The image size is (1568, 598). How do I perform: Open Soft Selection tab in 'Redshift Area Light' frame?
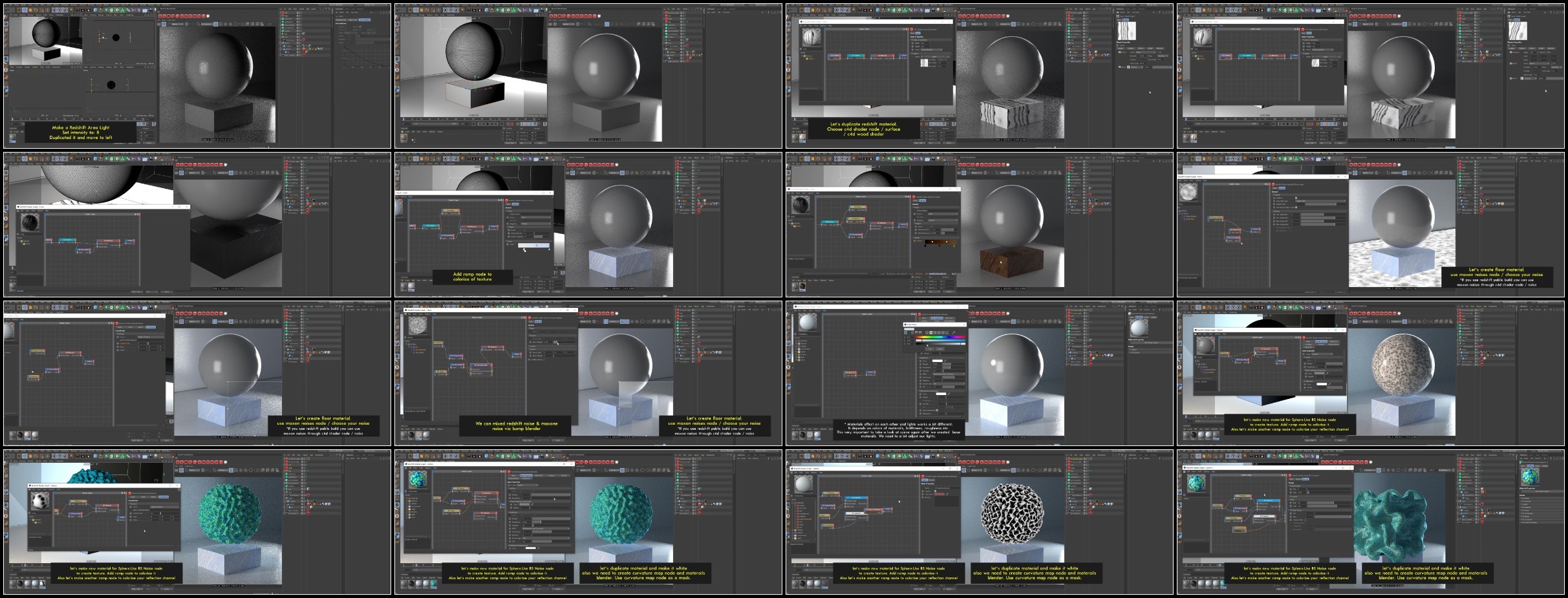(x=365, y=20)
